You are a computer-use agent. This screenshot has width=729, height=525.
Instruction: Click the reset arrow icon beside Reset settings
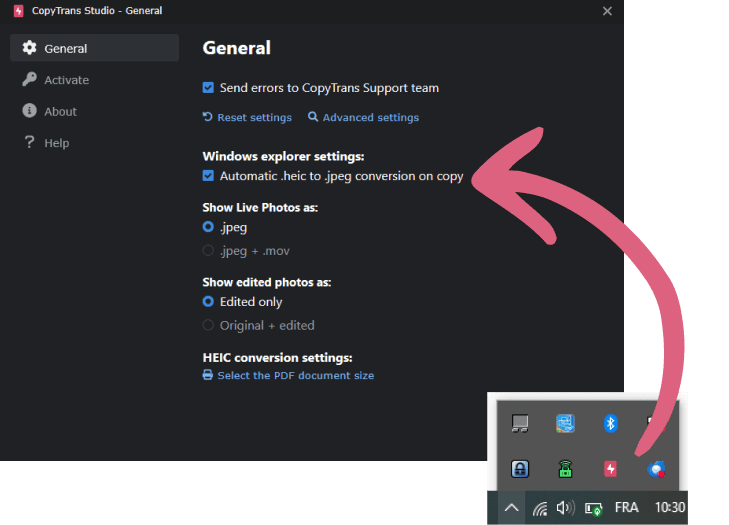207,117
